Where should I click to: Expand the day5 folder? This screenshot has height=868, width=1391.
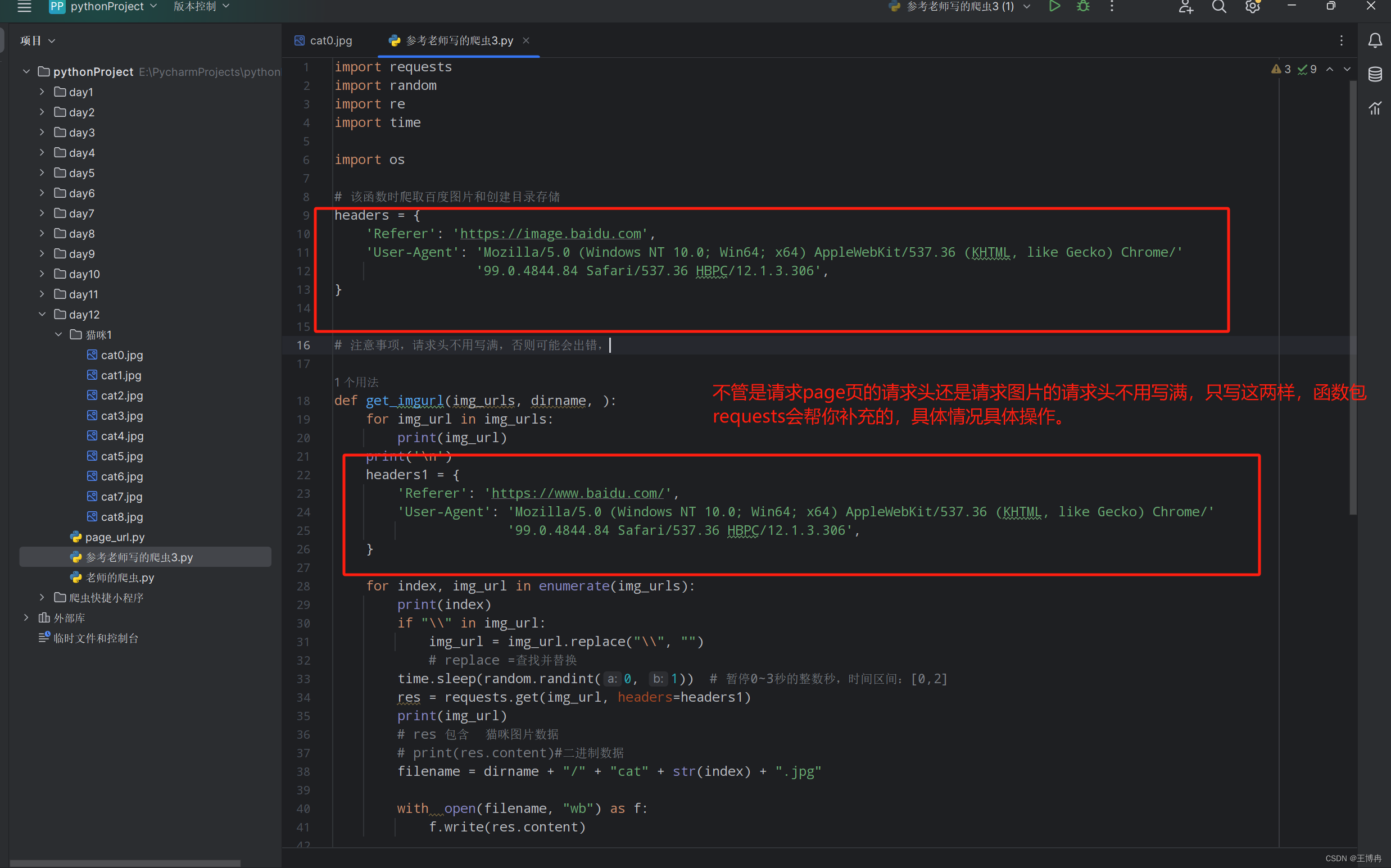(42, 172)
